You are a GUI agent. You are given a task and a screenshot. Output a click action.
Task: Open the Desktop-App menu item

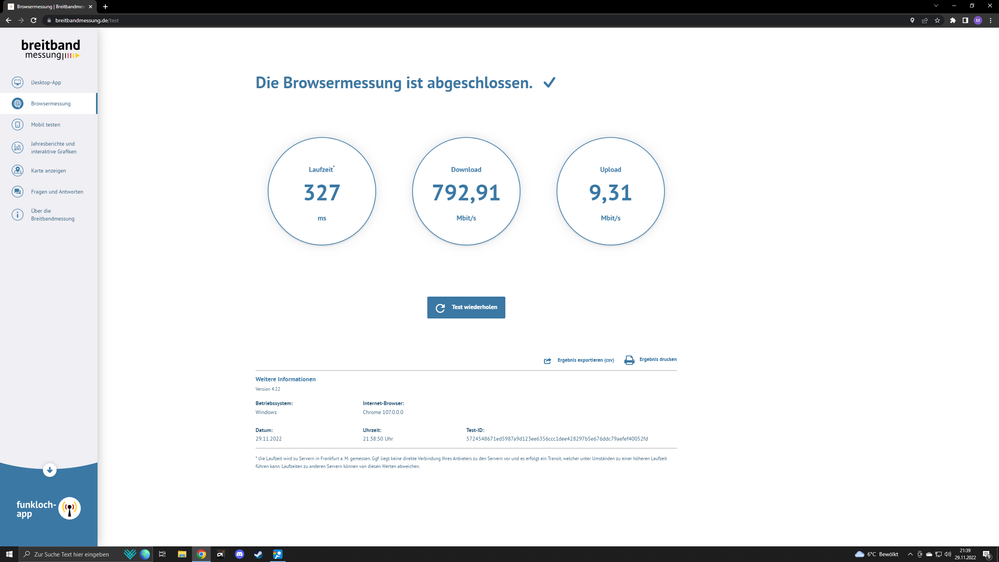click(46, 82)
